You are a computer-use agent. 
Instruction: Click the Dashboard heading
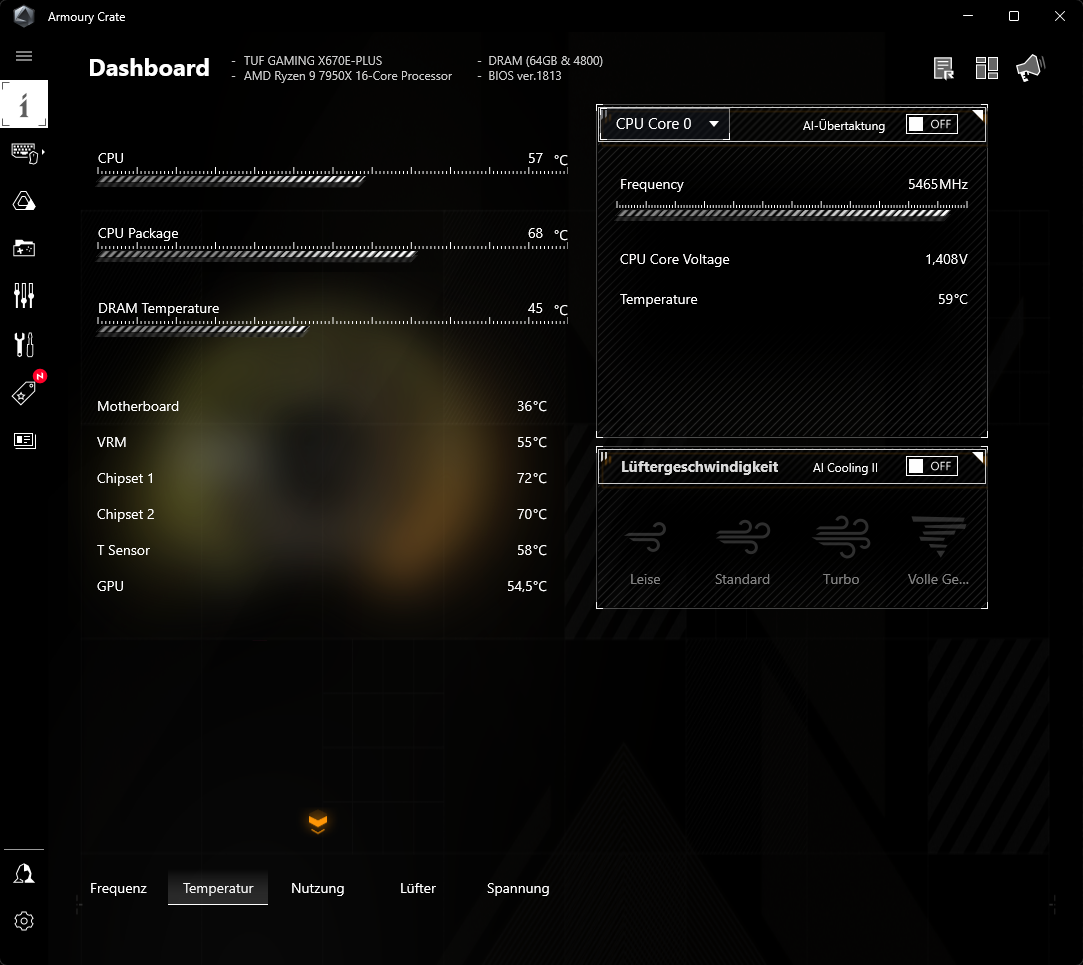tap(149, 68)
